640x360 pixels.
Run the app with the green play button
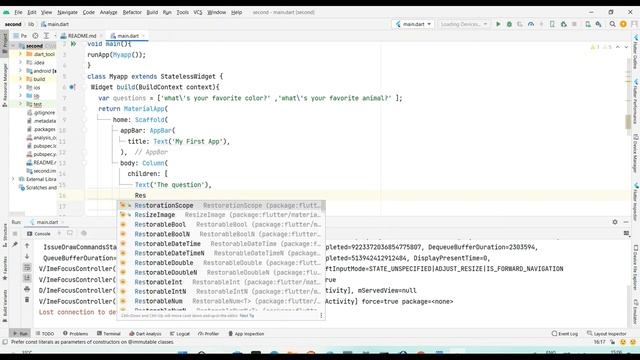498,24
